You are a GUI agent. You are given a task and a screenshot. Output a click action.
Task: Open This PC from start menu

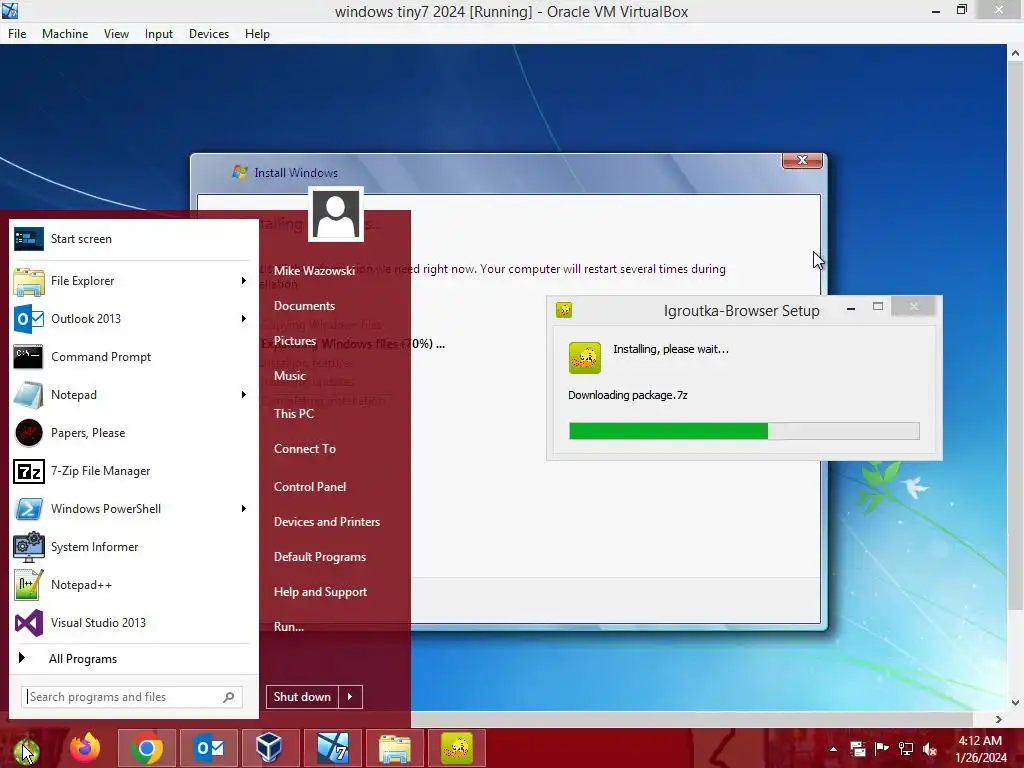pos(294,413)
